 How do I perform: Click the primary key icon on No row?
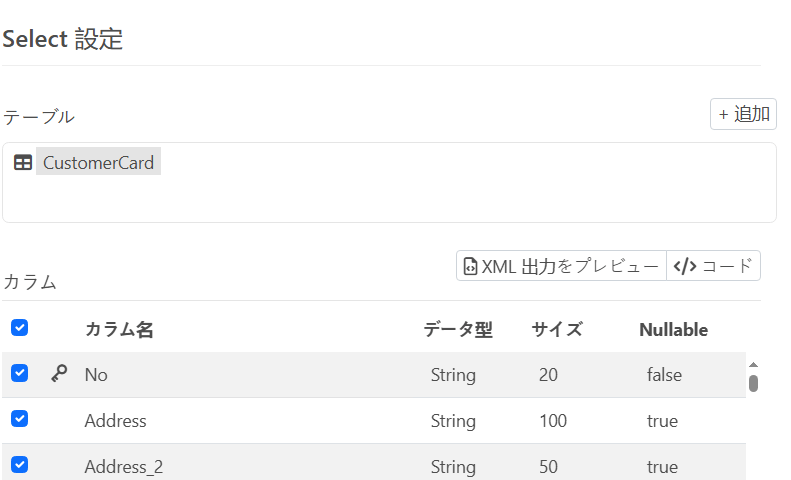(x=59, y=374)
